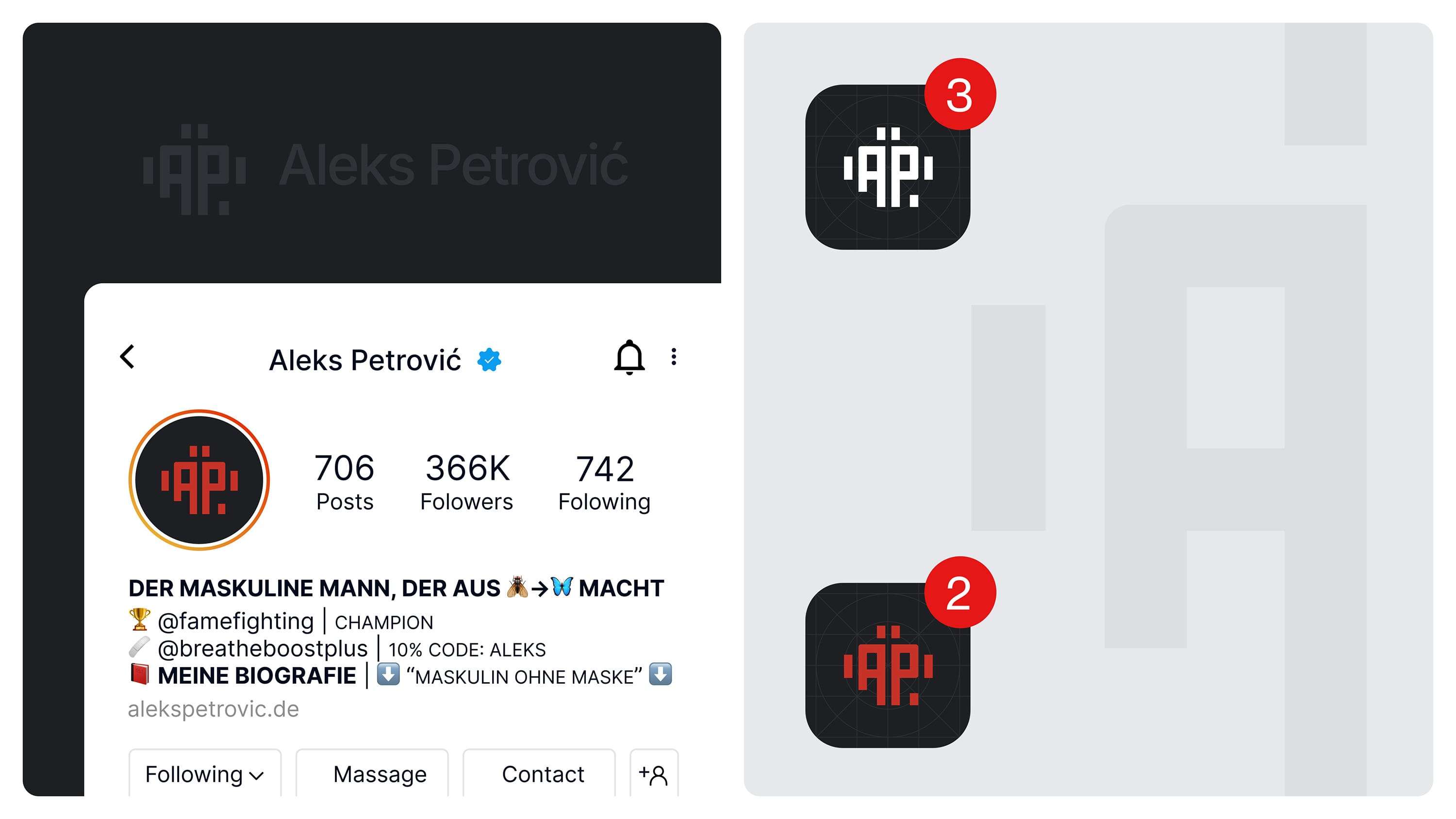Viewport: 1456px width, 819px height.
Task: Click the trophy icon in the bio
Action: [139, 619]
